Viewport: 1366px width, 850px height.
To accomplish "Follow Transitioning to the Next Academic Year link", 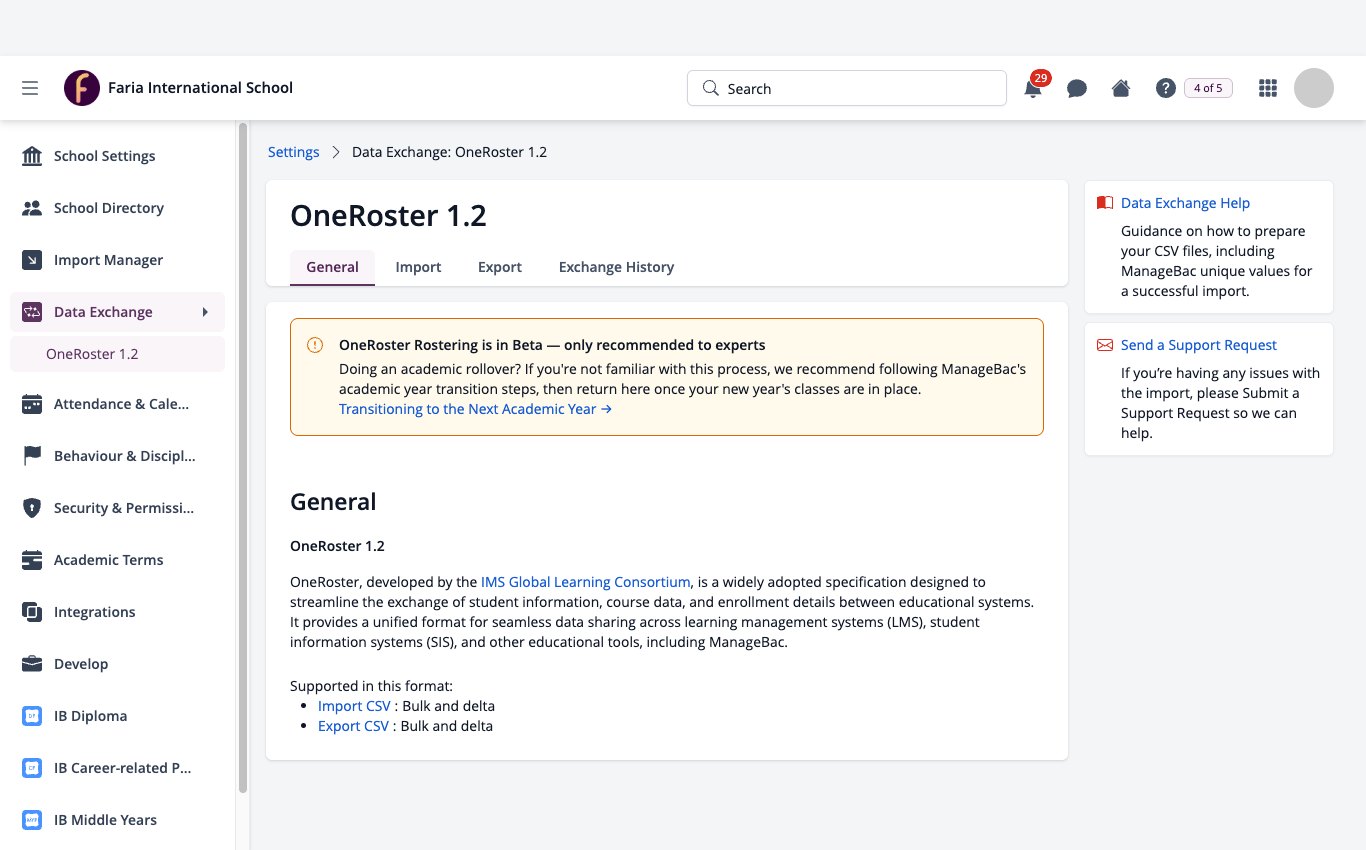I will click(x=475, y=409).
